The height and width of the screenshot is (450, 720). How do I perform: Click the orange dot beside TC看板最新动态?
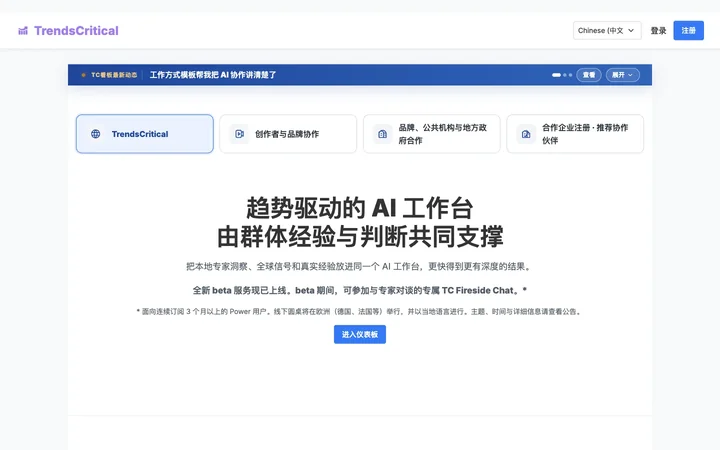[84, 75]
